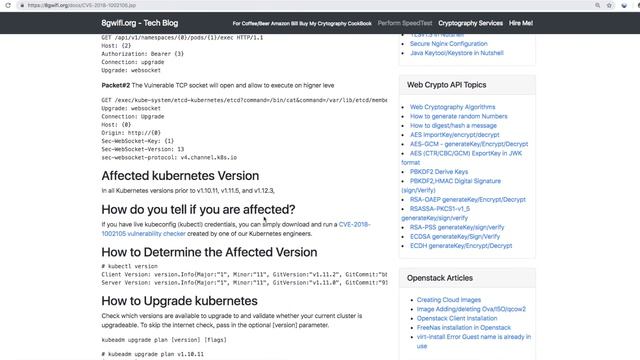
Task: Open Creating Cloud Images link
Action: coord(449,300)
